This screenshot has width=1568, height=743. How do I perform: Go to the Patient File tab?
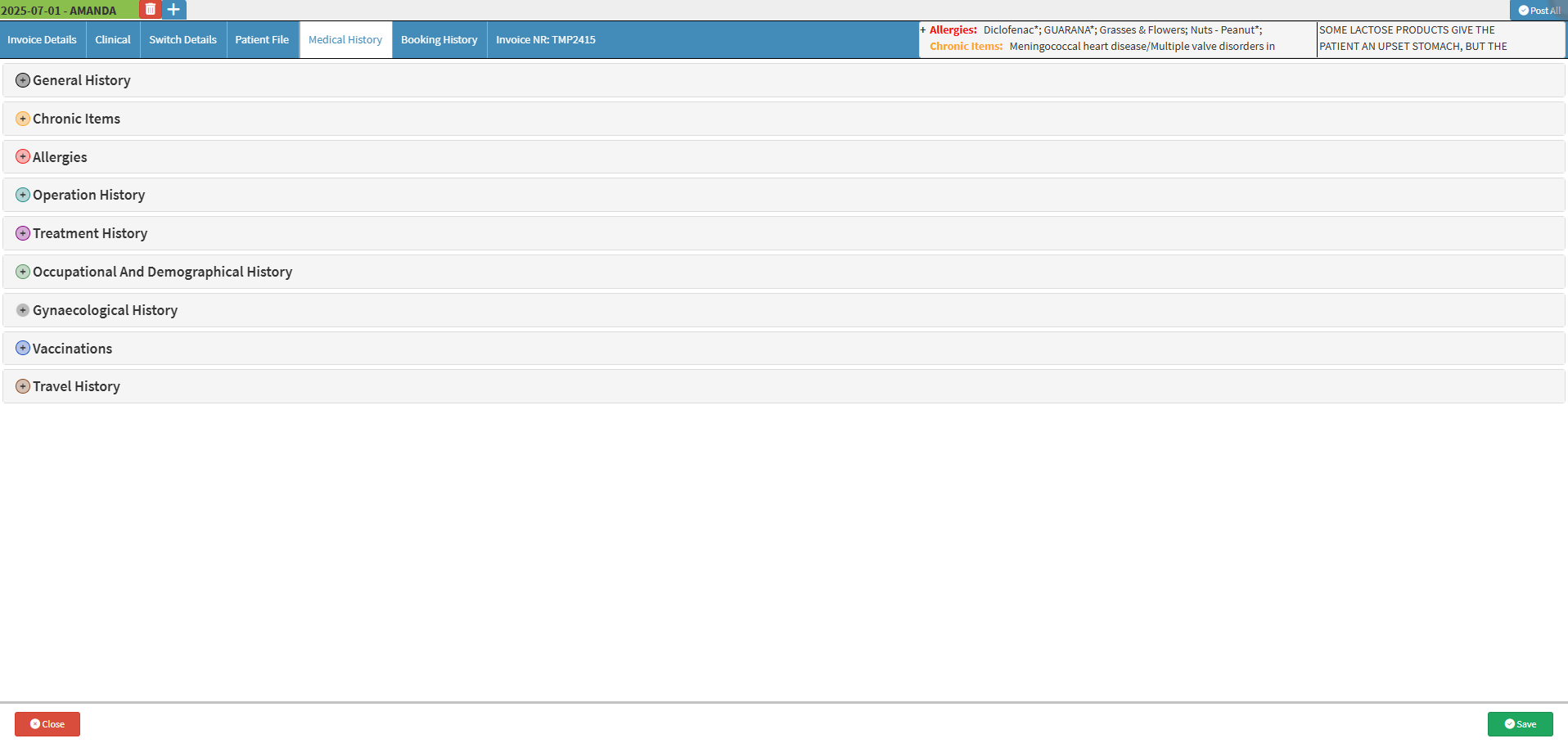(262, 39)
